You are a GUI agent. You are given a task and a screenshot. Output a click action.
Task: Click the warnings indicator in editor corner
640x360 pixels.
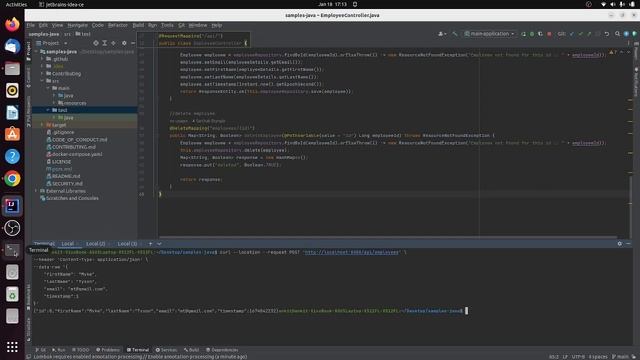click(613, 52)
